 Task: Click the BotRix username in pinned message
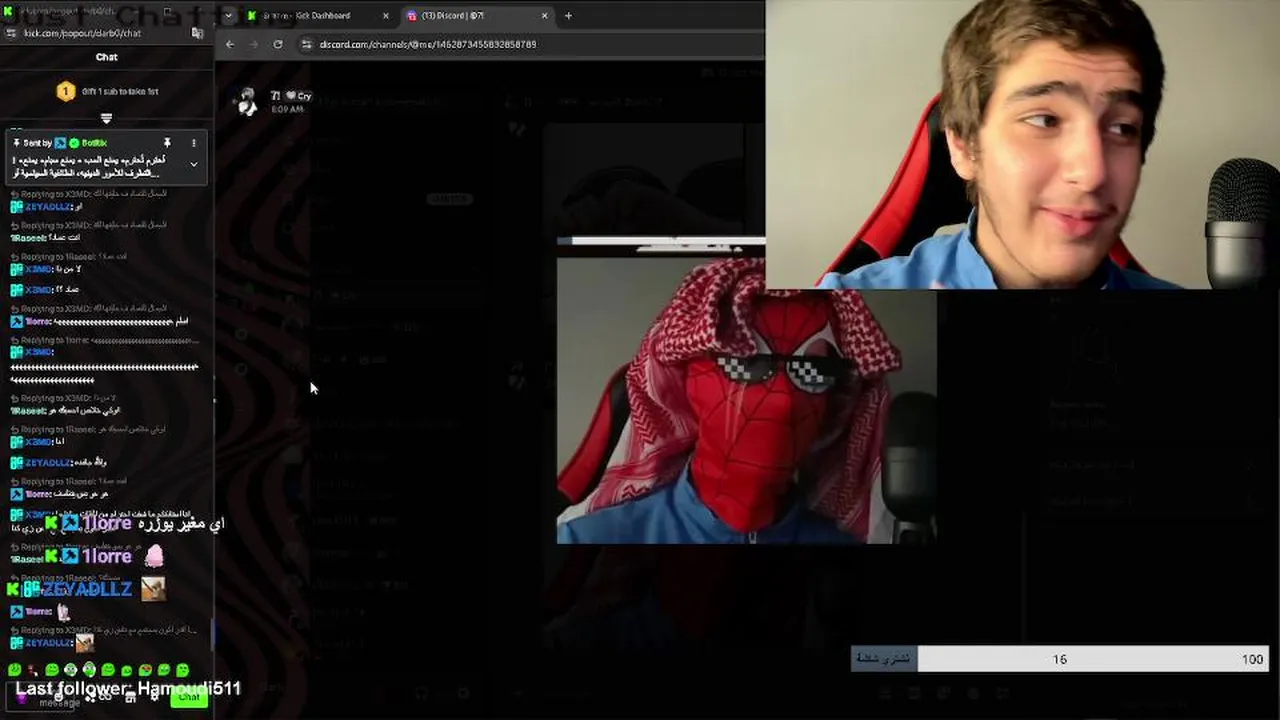(x=94, y=143)
